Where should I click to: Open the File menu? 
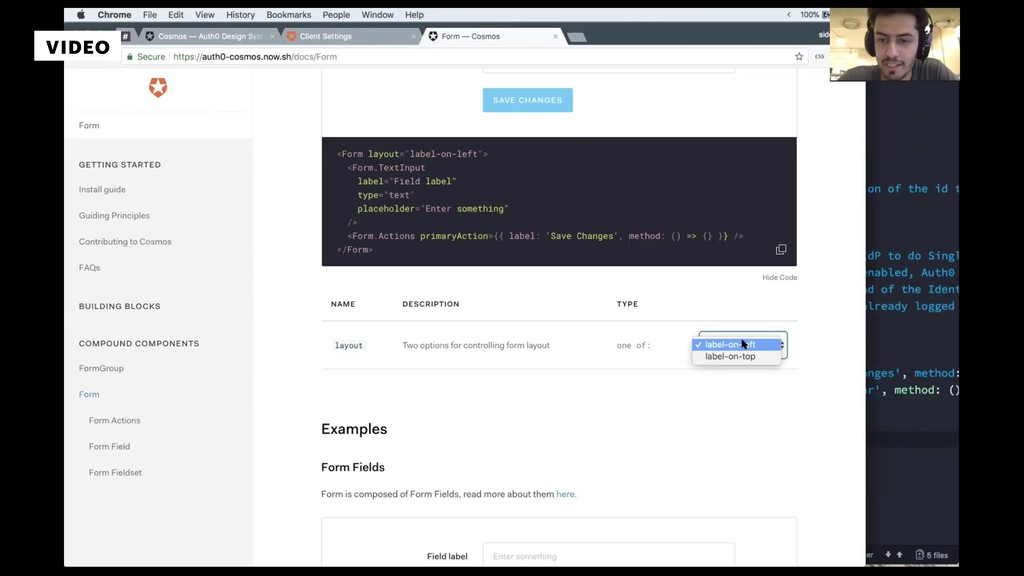tap(150, 14)
